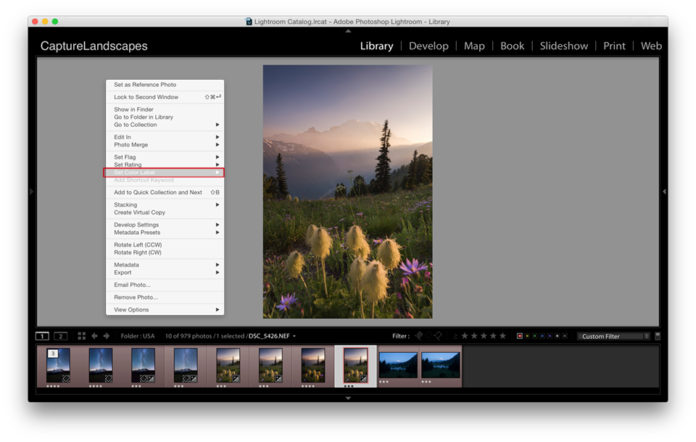Image resolution: width=696 pixels, height=442 pixels.
Task: Expand the Develop Settings submenu
Action: [165, 225]
